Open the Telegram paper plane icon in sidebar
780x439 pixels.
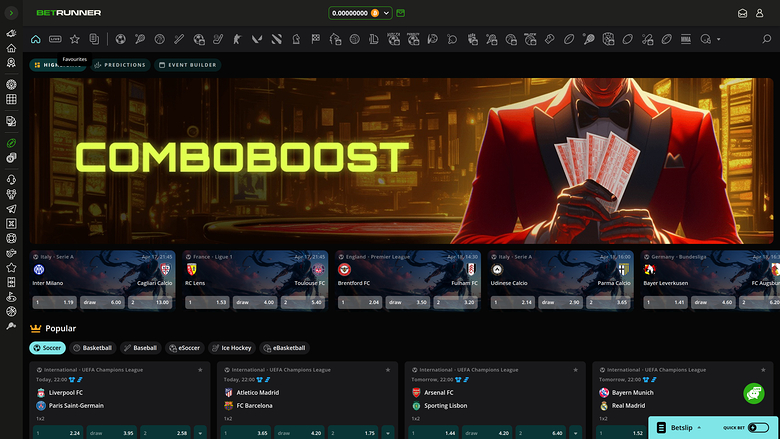(11, 209)
